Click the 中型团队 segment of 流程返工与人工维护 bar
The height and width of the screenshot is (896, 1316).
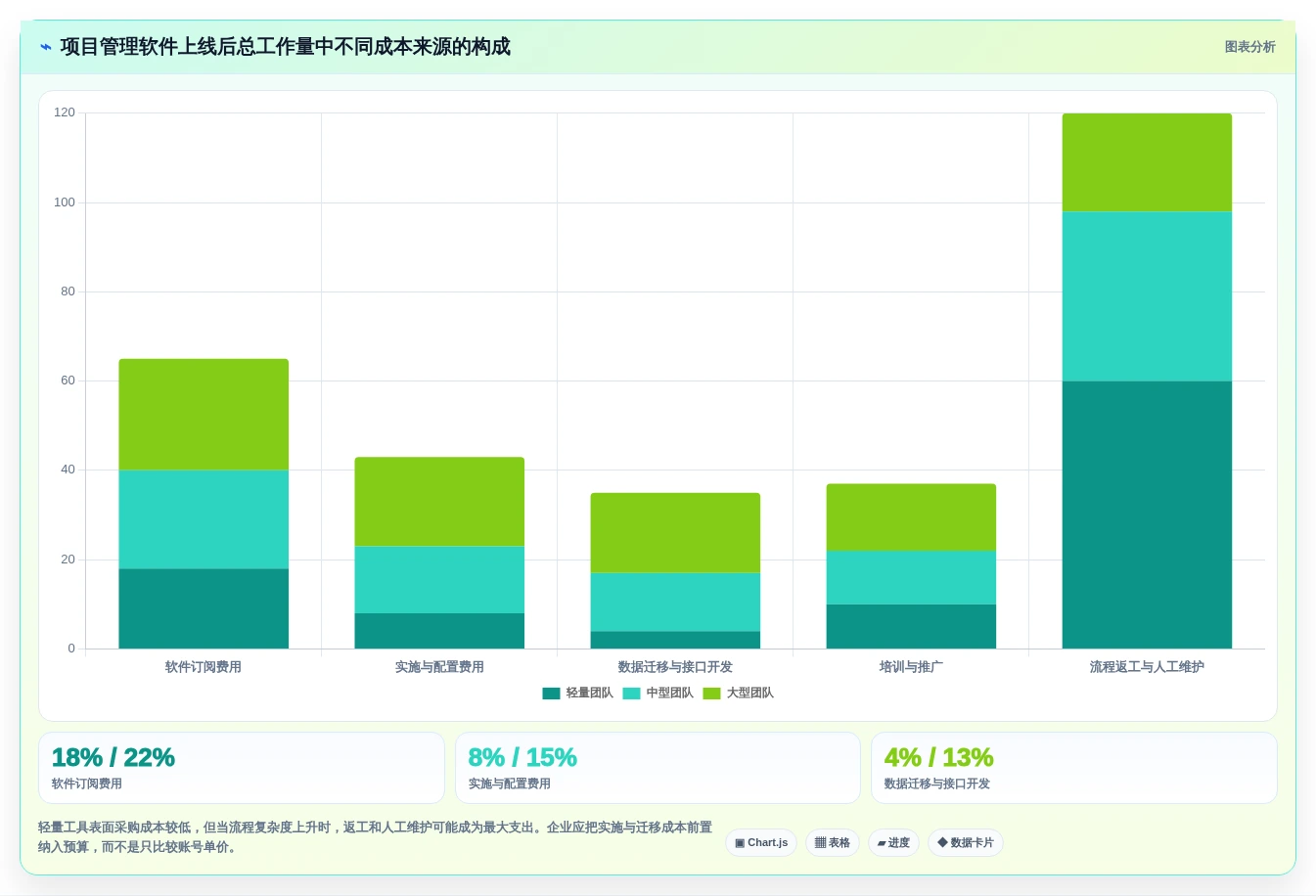pyautogui.click(x=1147, y=296)
